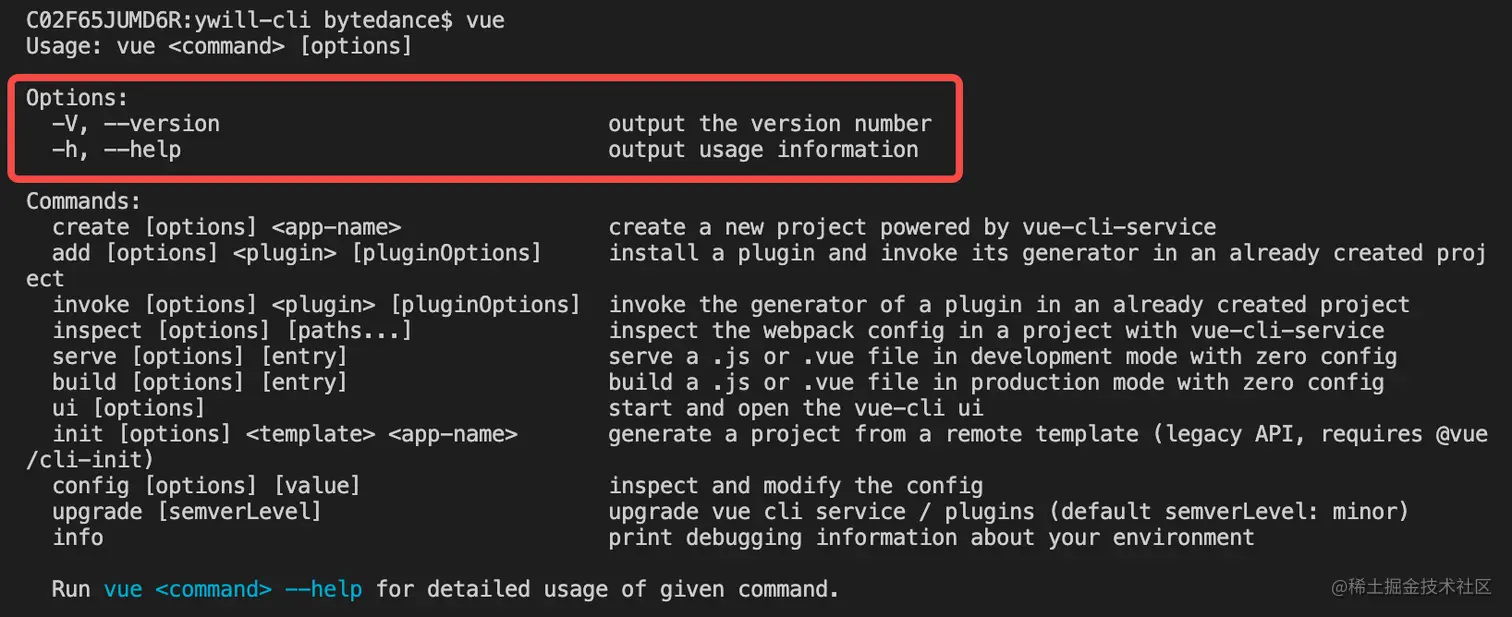Click the 'output the version number' description

coord(770,124)
